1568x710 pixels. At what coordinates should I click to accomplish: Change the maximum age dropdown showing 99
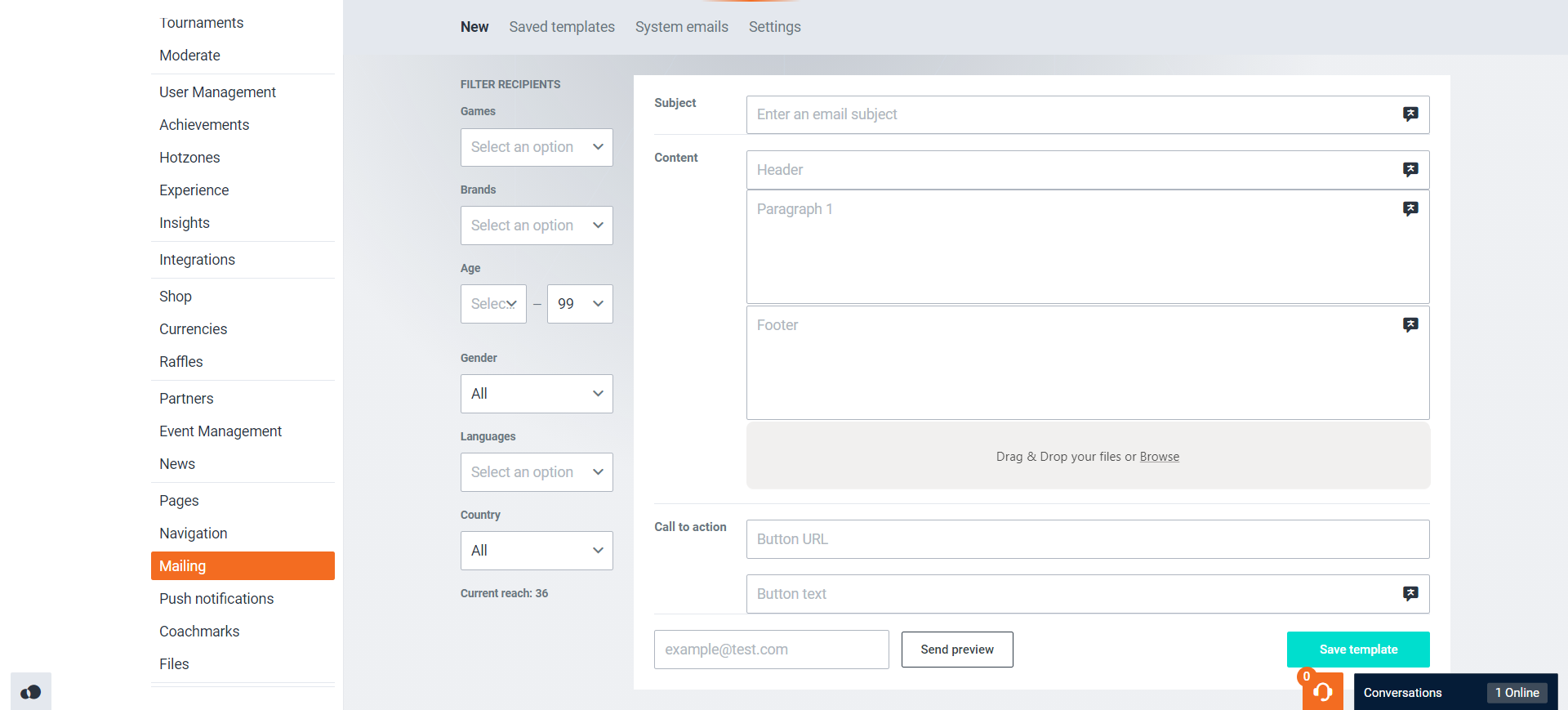[580, 304]
